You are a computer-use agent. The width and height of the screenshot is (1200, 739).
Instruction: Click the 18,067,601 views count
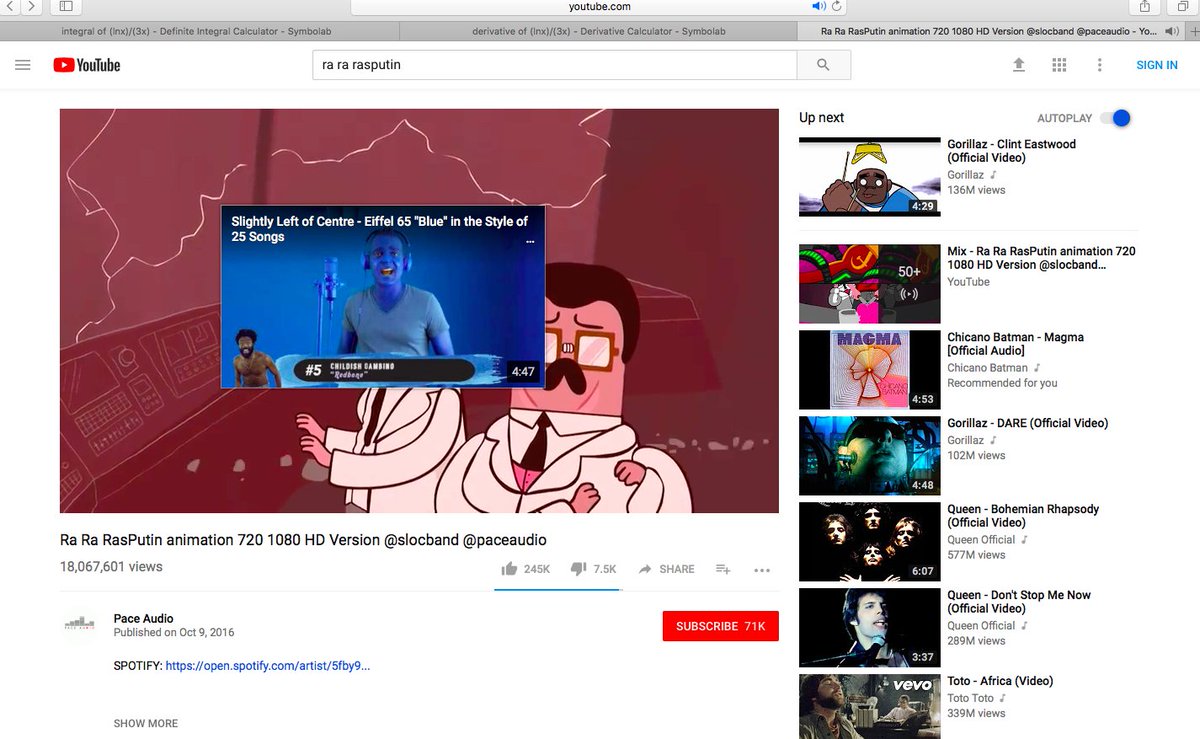click(x=111, y=567)
